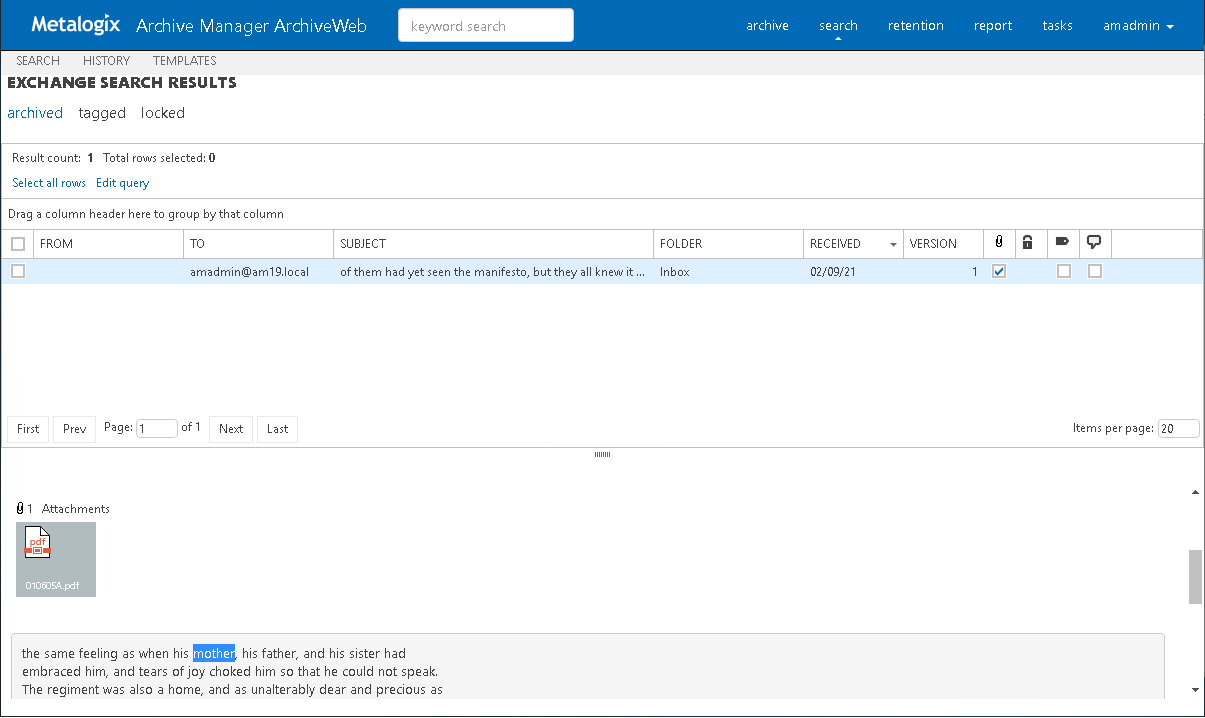This screenshot has width=1205, height=718.
Task: Switch to the History tab
Action: click(x=106, y=61)
